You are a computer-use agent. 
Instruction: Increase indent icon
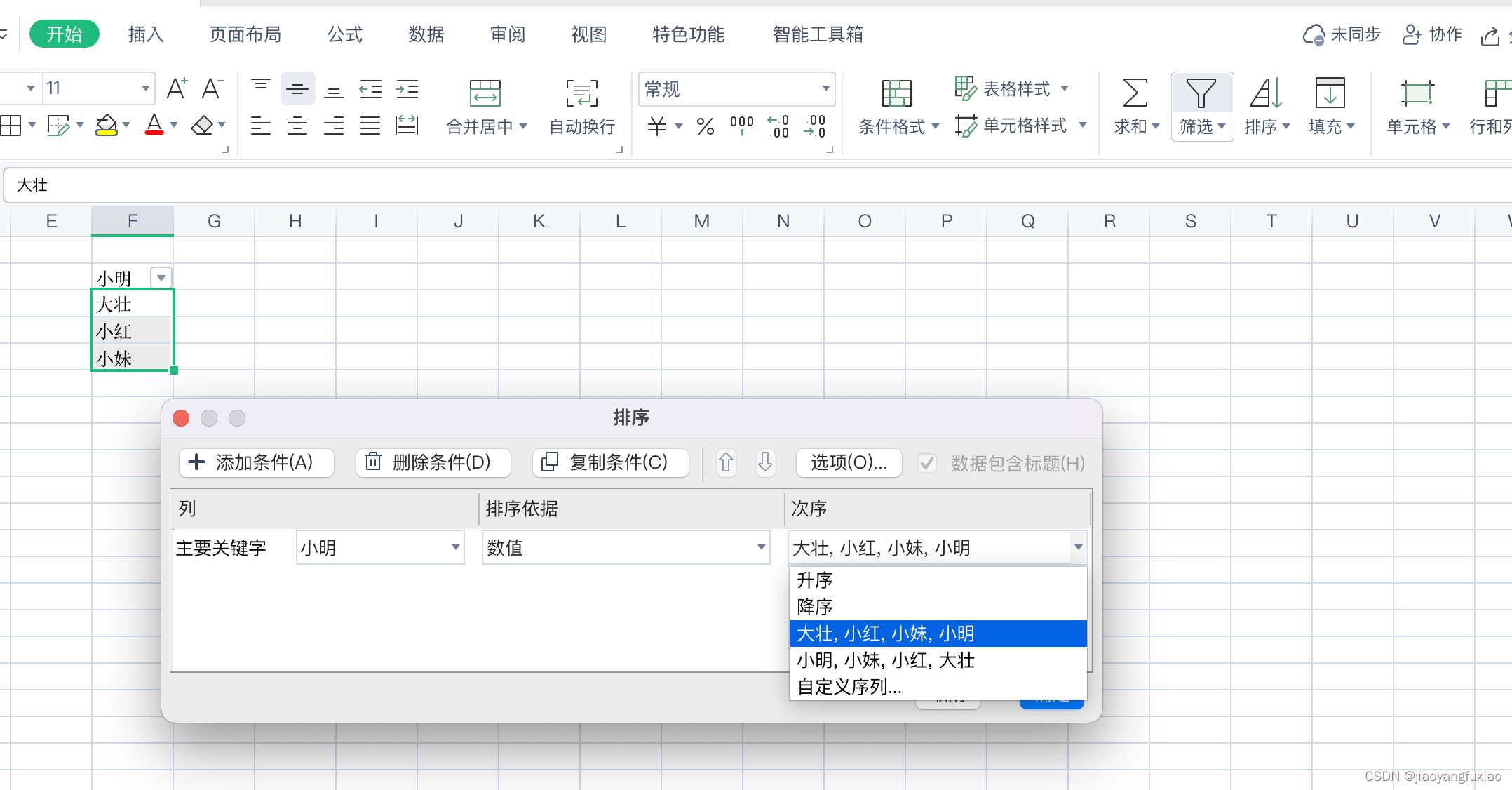click(x=407, y=88)
